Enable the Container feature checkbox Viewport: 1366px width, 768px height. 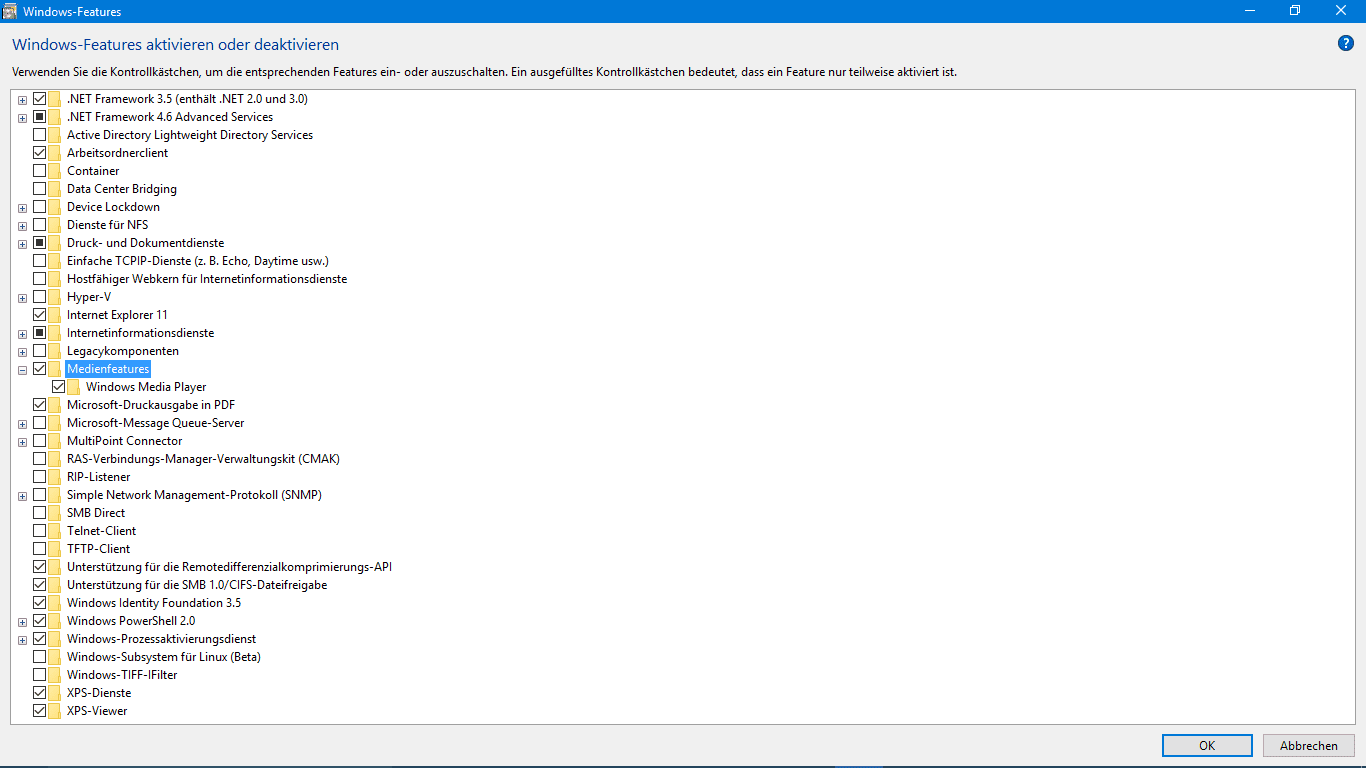(40, 171)
